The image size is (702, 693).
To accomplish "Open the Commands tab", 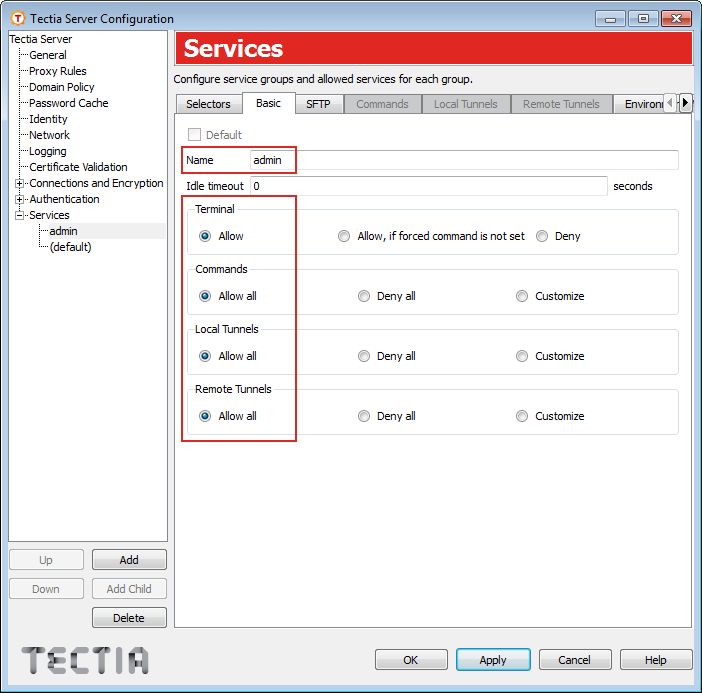I will tap(382, 104).
